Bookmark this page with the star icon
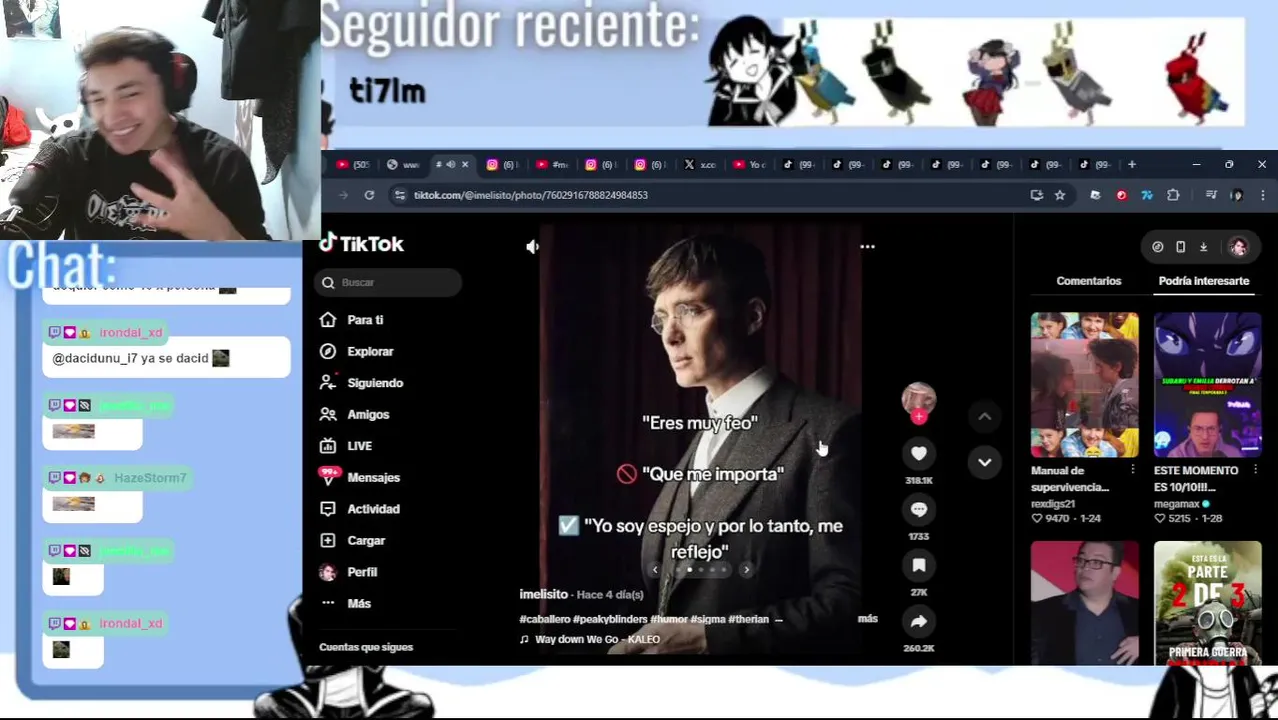 (x=1060, y=195)
